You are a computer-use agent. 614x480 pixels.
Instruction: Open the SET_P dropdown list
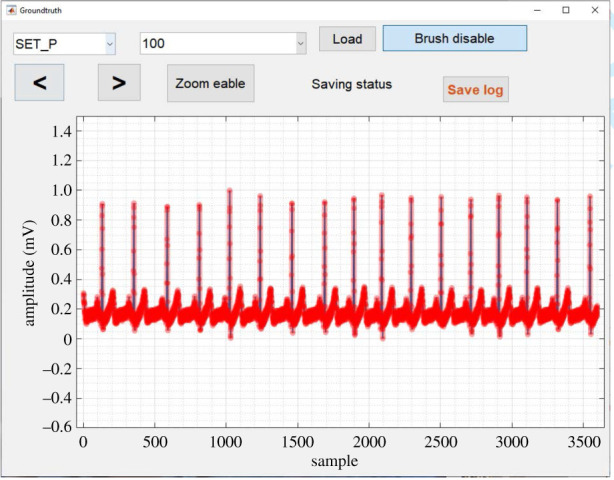click(x=64, y=44)
